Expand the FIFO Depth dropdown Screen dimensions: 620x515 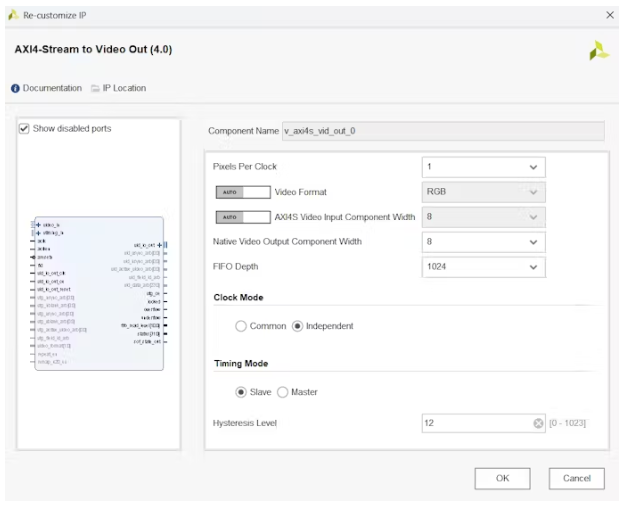(483, 267)
